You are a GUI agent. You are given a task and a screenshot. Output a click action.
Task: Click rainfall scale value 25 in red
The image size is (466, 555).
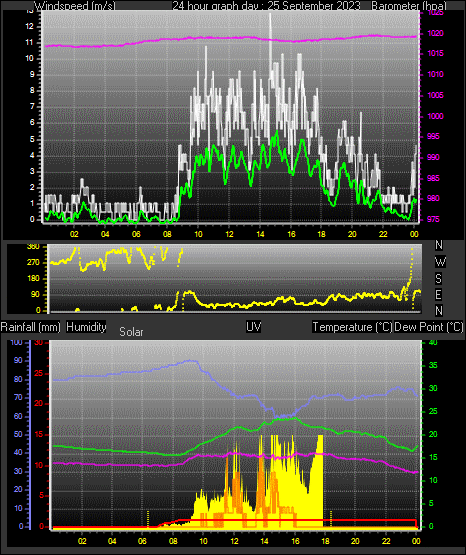click(x=39, y=373)
